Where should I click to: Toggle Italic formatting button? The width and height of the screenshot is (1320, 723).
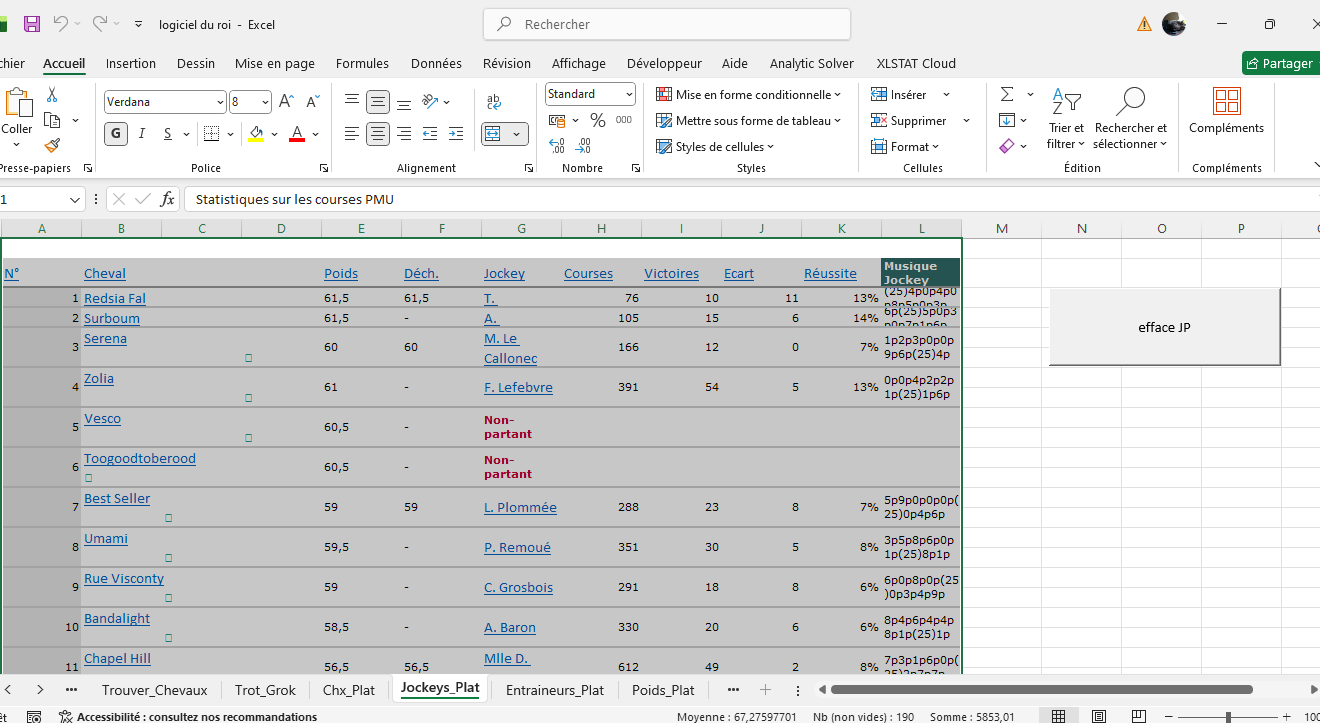tap(142, 134)
